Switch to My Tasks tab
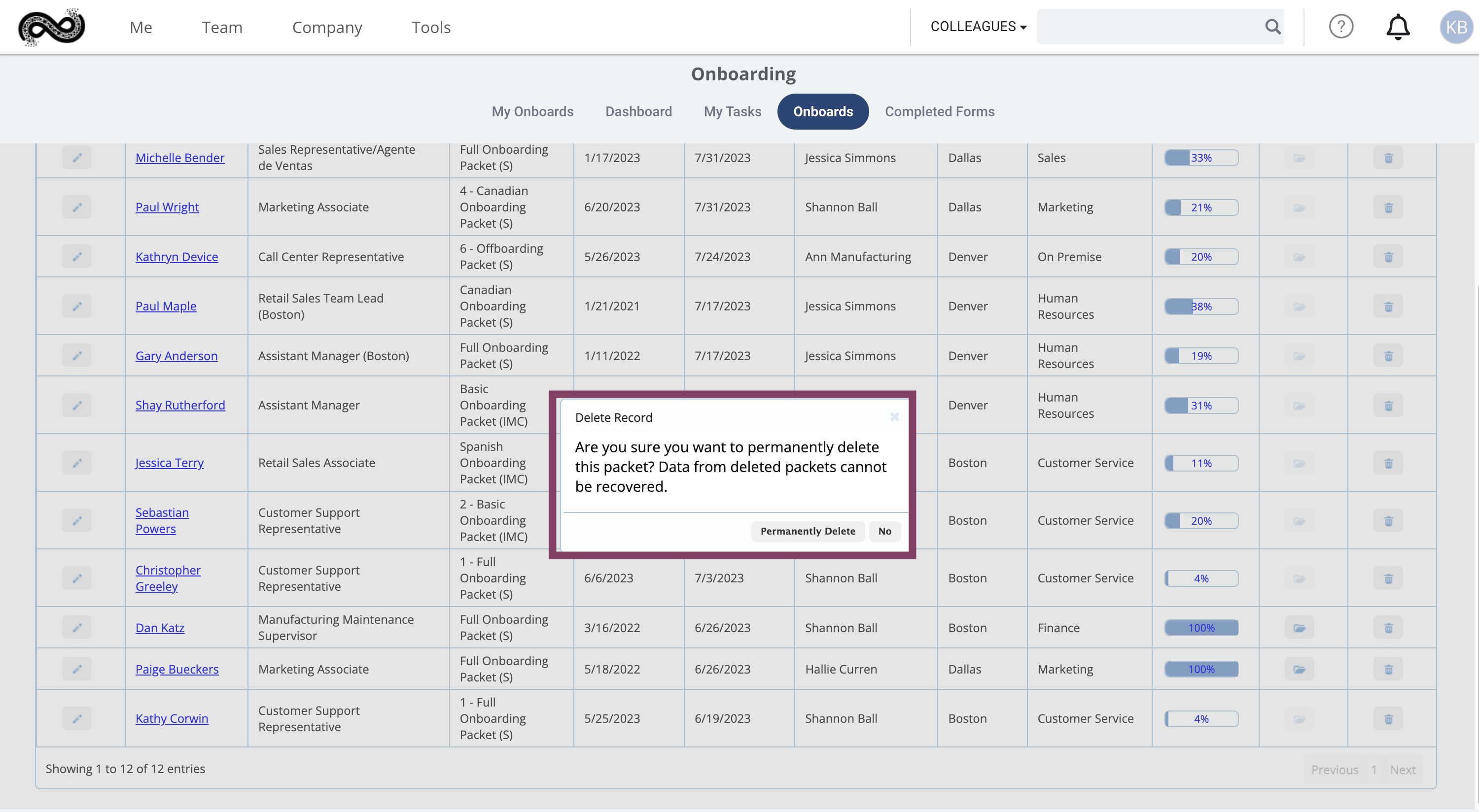Screen dimensions: 1479x812 (732, 111)
